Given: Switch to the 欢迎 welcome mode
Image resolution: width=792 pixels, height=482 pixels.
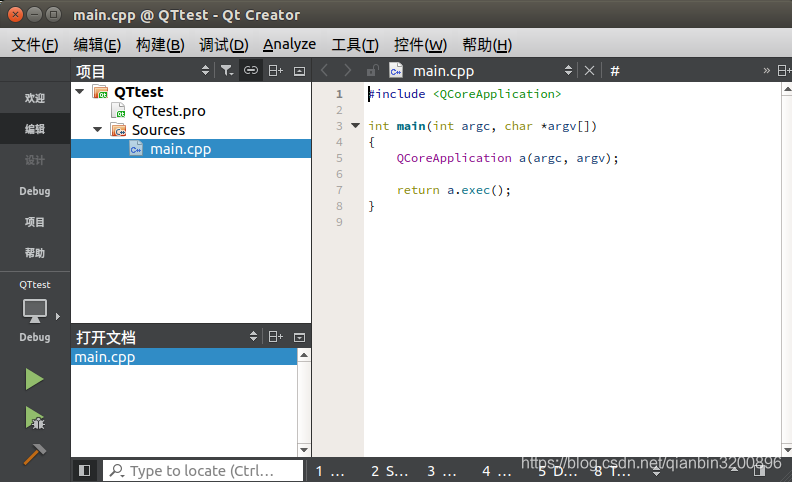Looking at the screenshot, I should [x=35, y=98].
